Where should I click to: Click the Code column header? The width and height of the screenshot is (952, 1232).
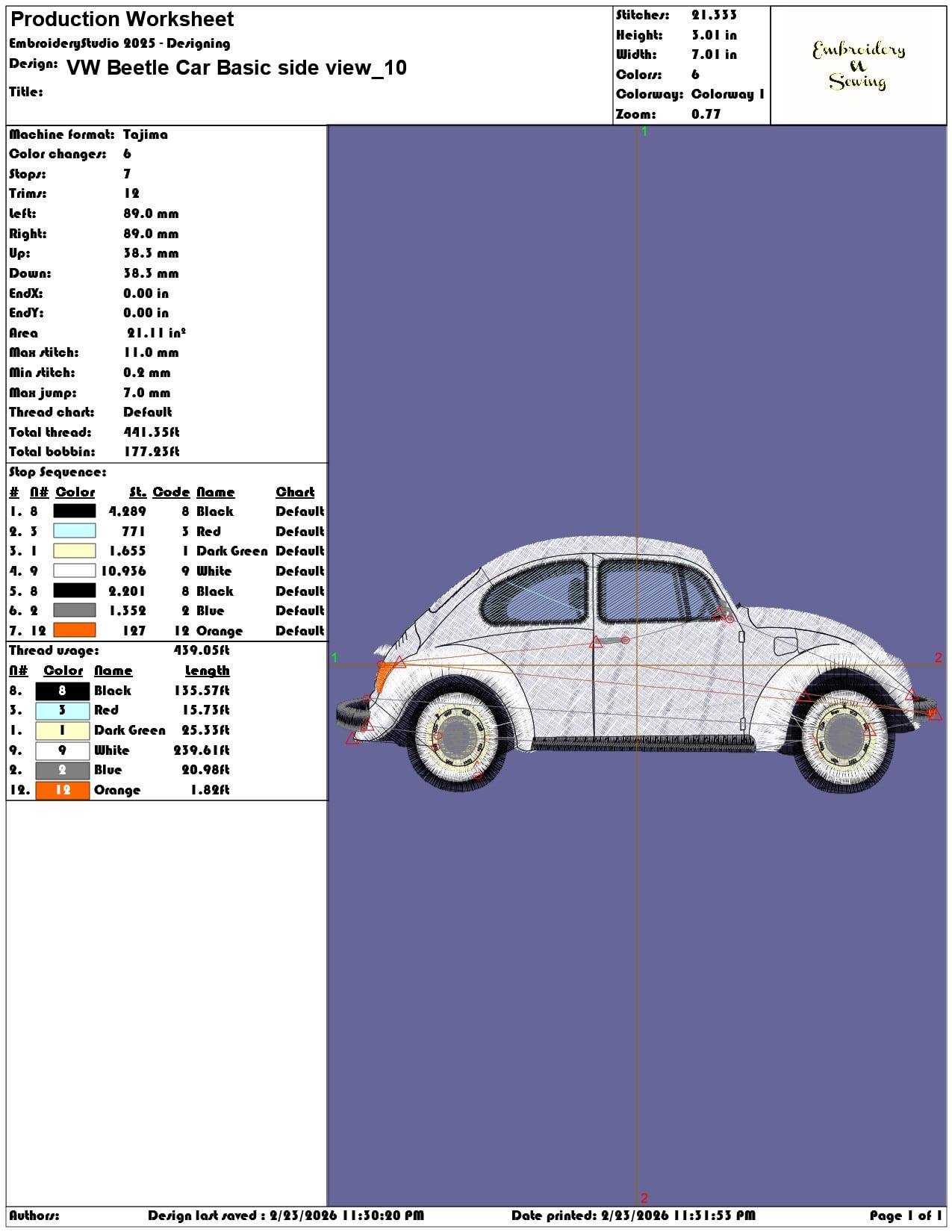[171, 492]
